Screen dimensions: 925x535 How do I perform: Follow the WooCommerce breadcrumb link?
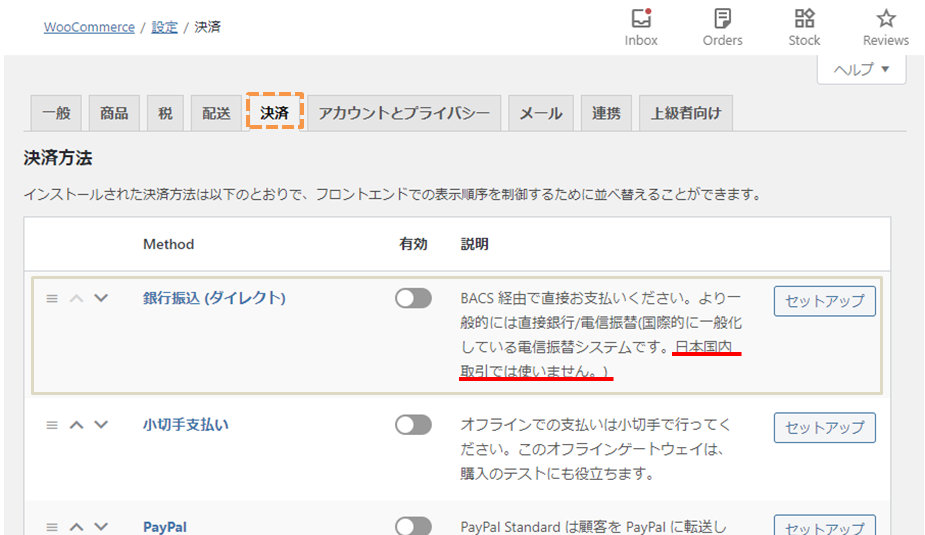89,27
